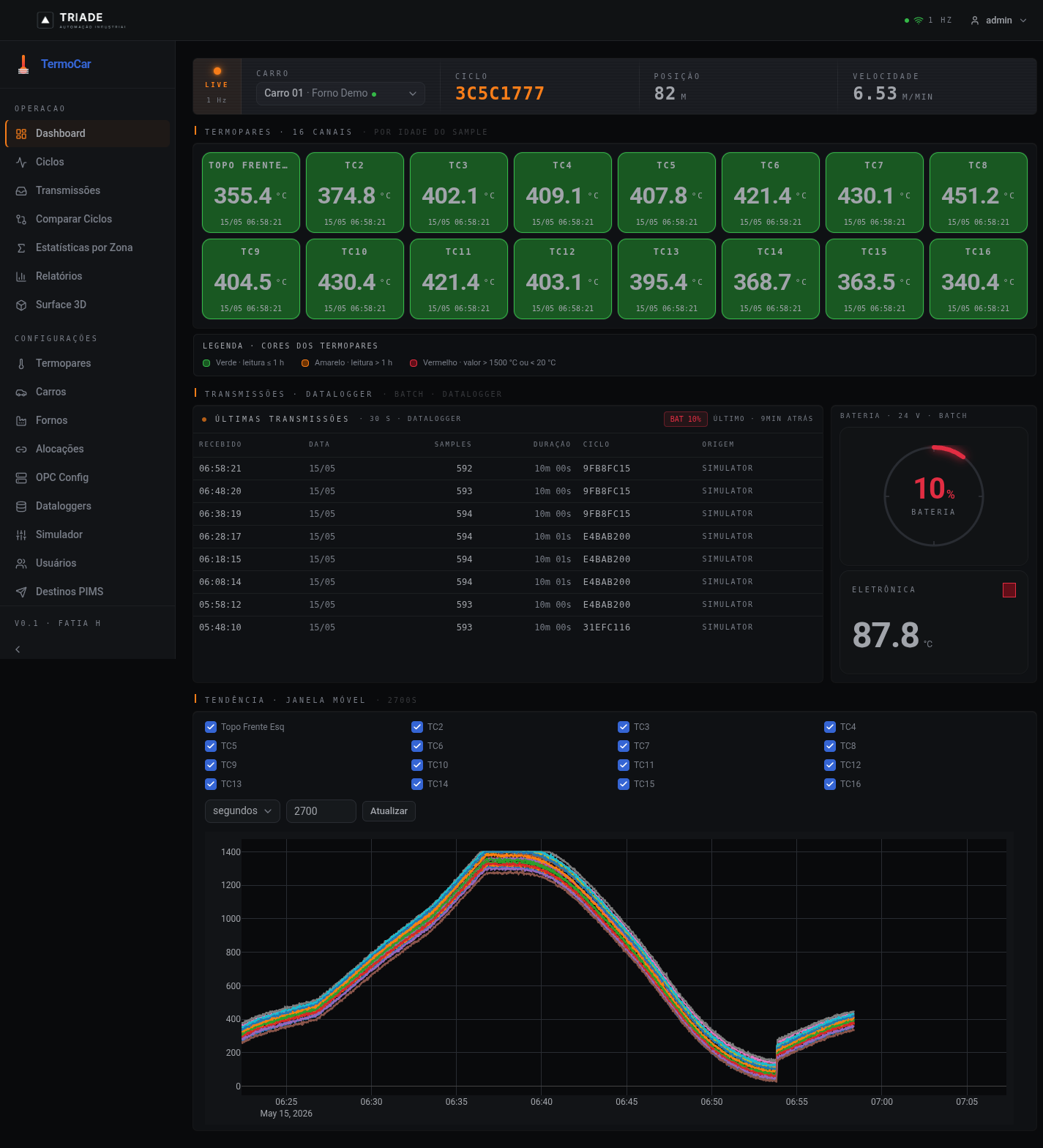Click the Alocações link icon
Screen dimensions: 1043x1148
click(21, 449)
